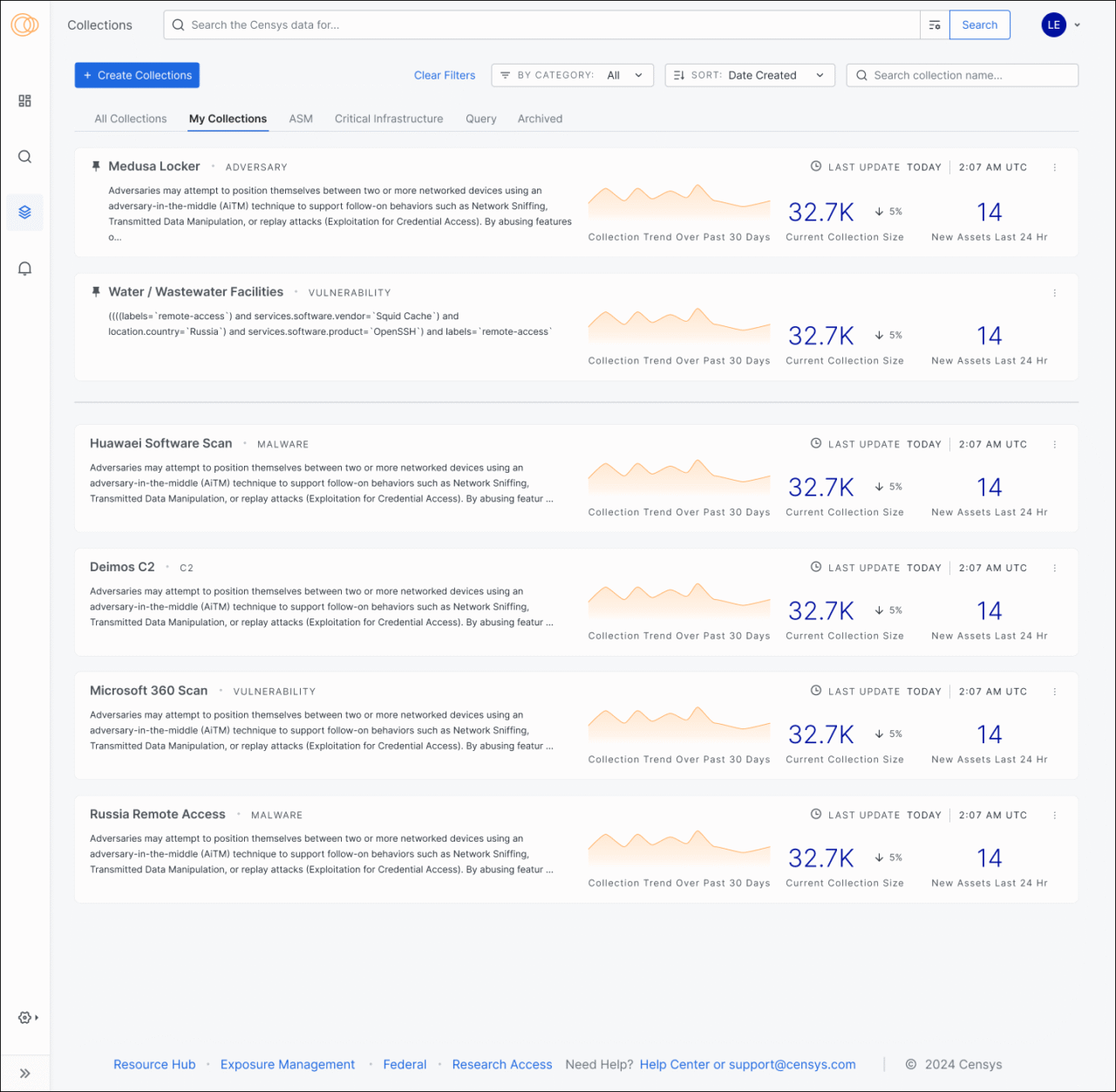Expand the user account chevron
Image resolution: width=1116 pixels, height=1092 pixels.
pos(1078,25)
